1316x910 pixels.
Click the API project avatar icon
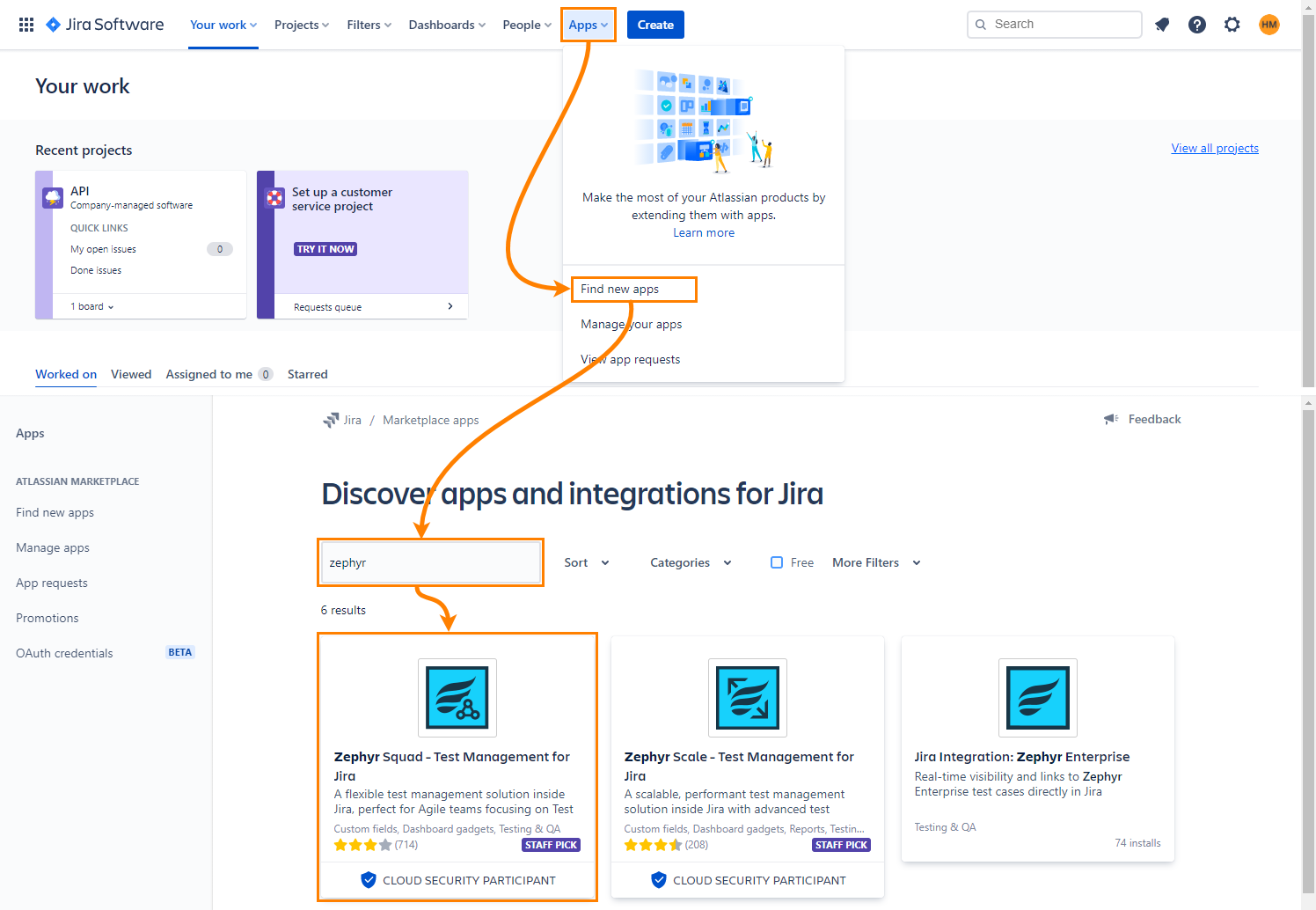point(53,197)
